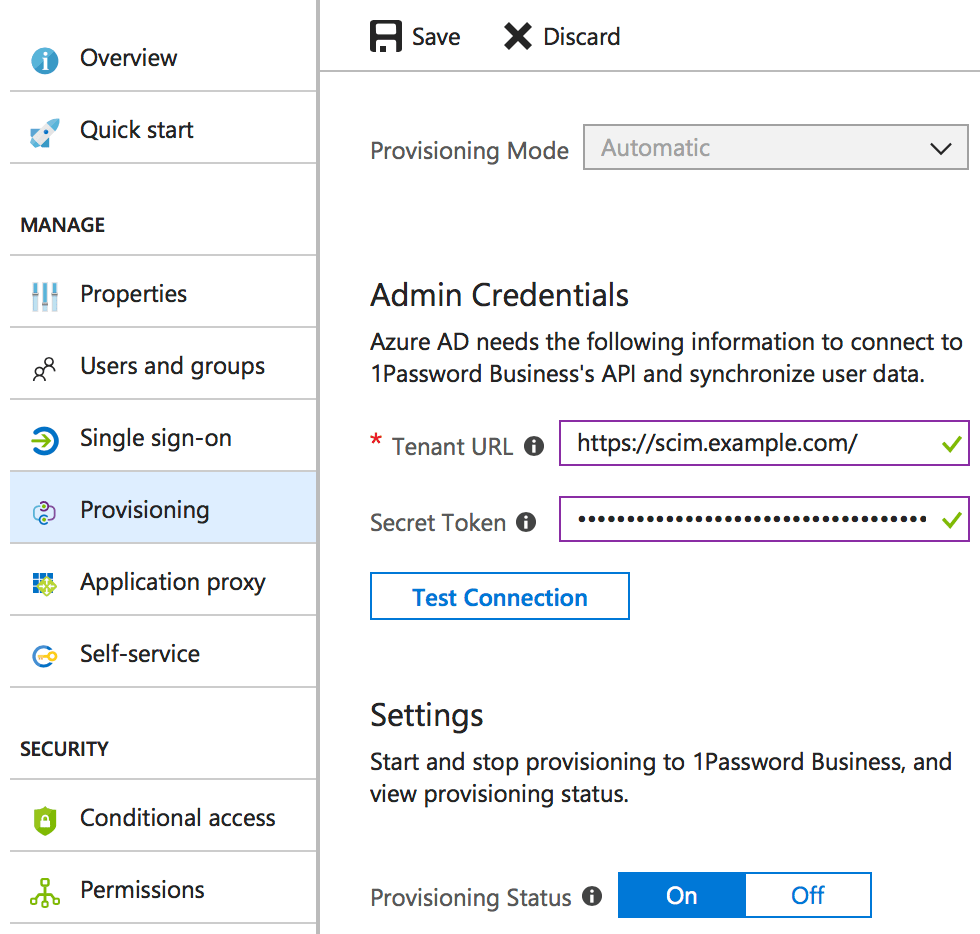The width and height of the screenshot is (980, 934).
Task: Turn Provisioning Status Off
Action: 808,895
